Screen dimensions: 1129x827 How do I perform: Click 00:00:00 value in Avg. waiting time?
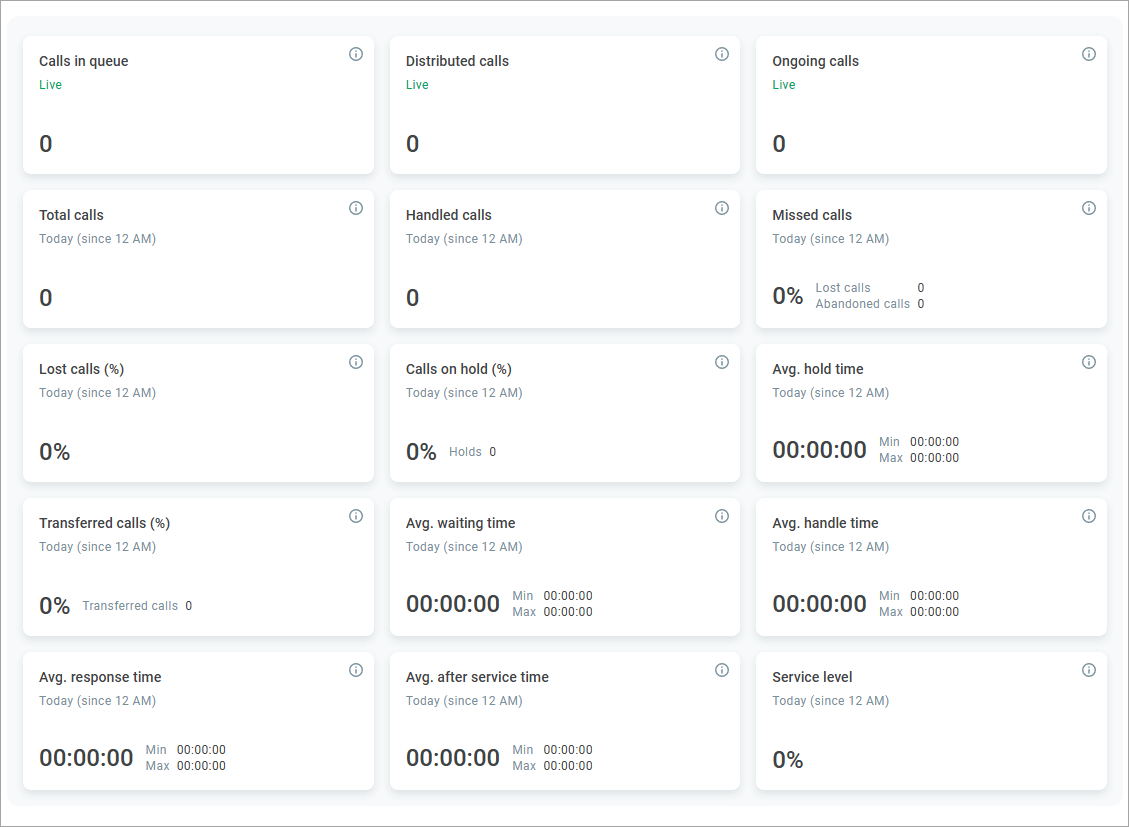point(452,604)
